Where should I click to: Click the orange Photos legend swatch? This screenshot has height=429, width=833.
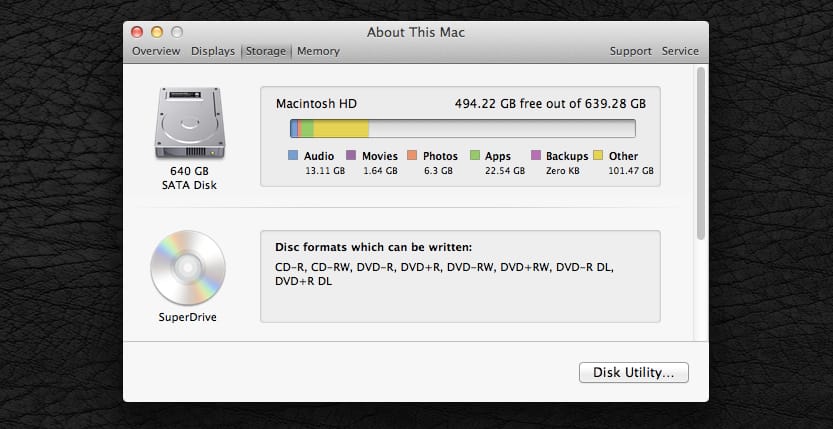pyautogui.click(x=412, y=155)
